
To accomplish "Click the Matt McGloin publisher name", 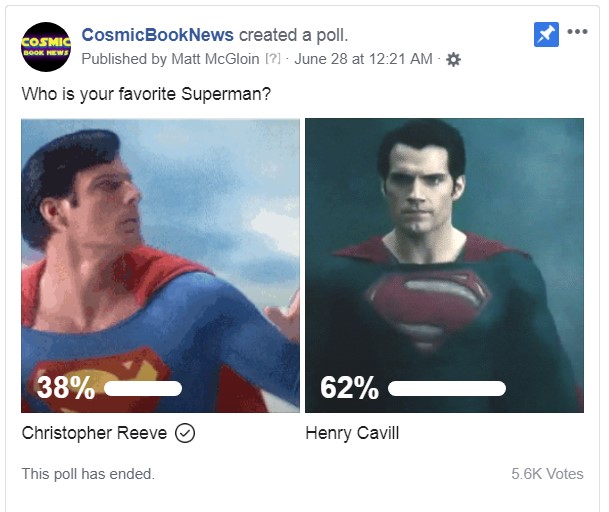I will (x=215, y=59).
